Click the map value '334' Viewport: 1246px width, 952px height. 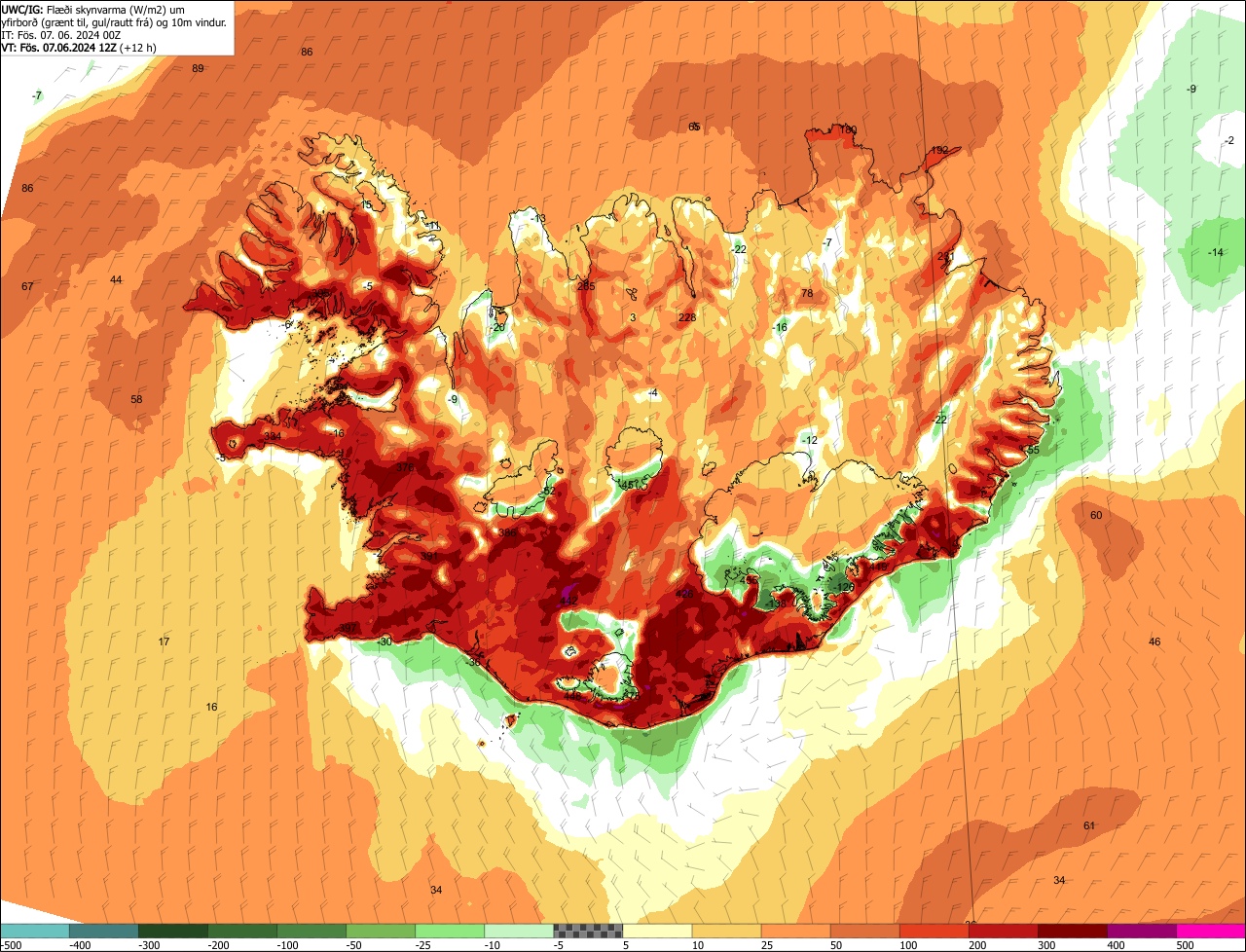[x=273, y=437]
